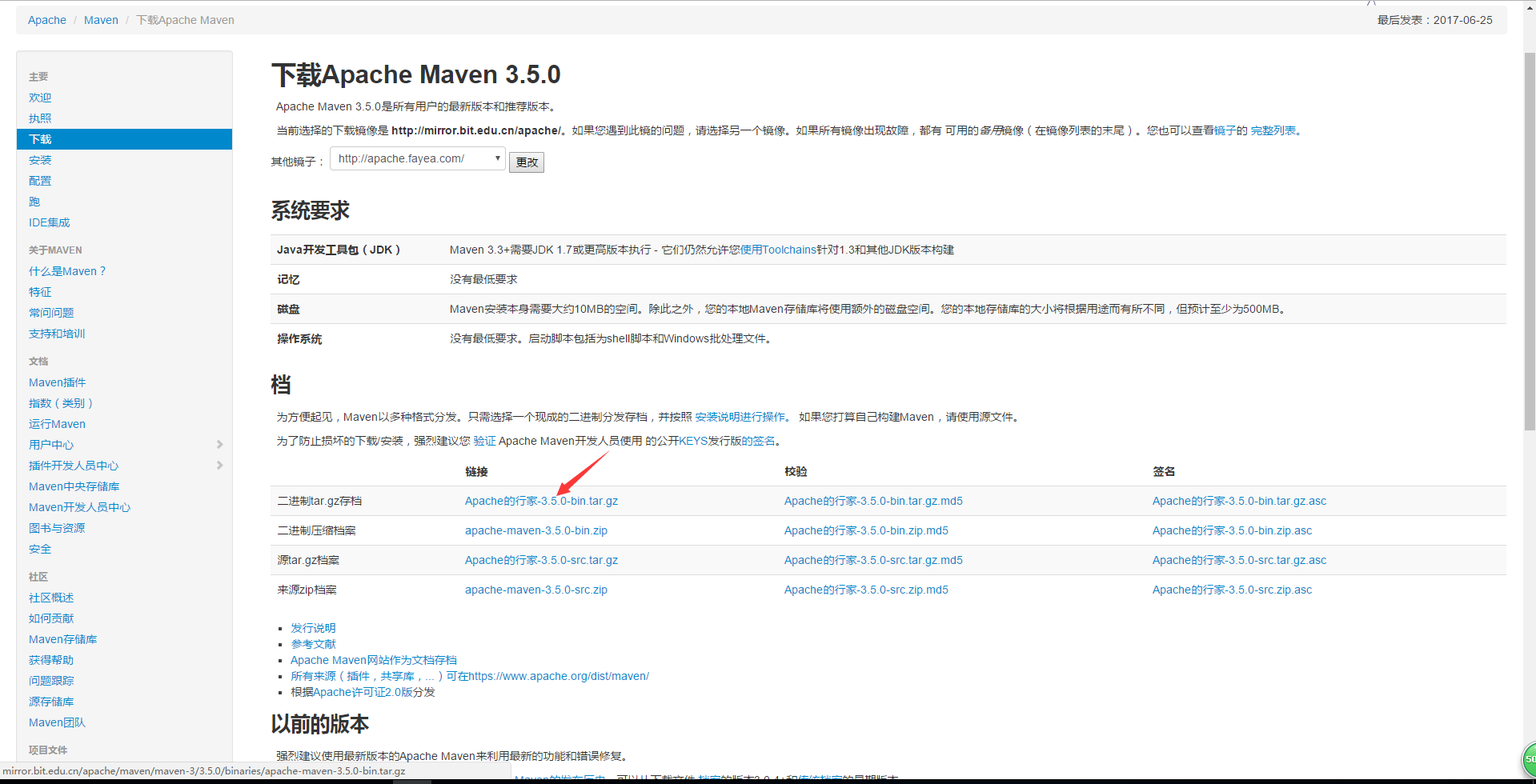The width and height of the screenshot is (1536, 784).
Task: Open Maven开发人员中心 sidebar link
Action: 80,507
